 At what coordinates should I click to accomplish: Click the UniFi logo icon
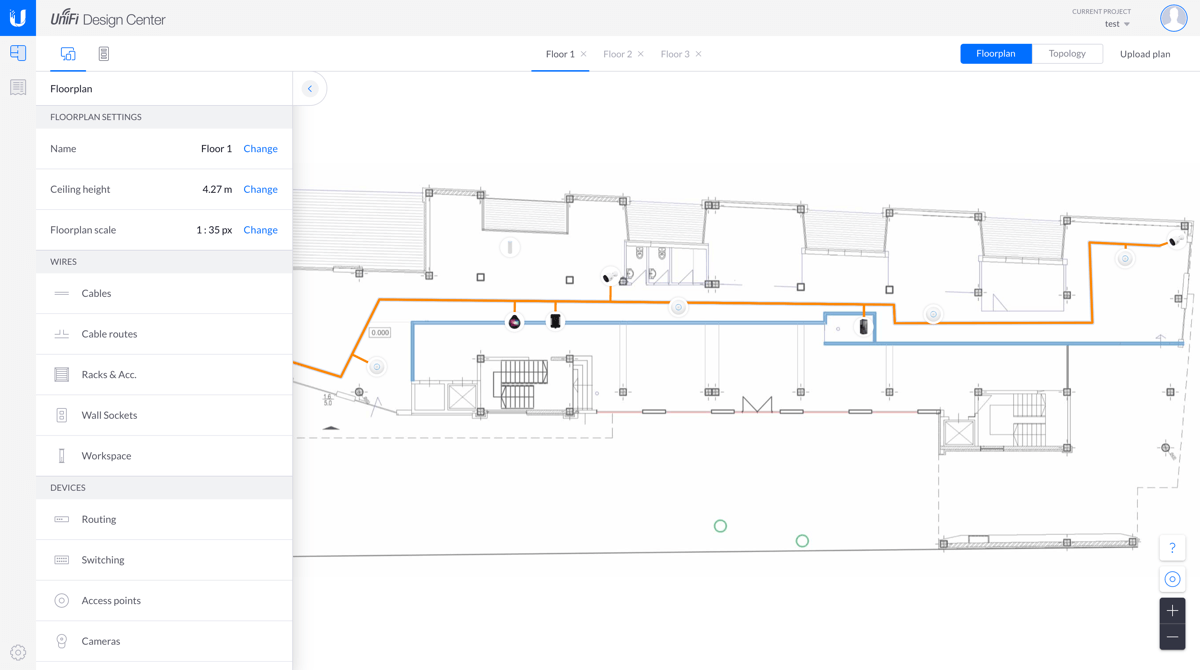pos(17,17)
